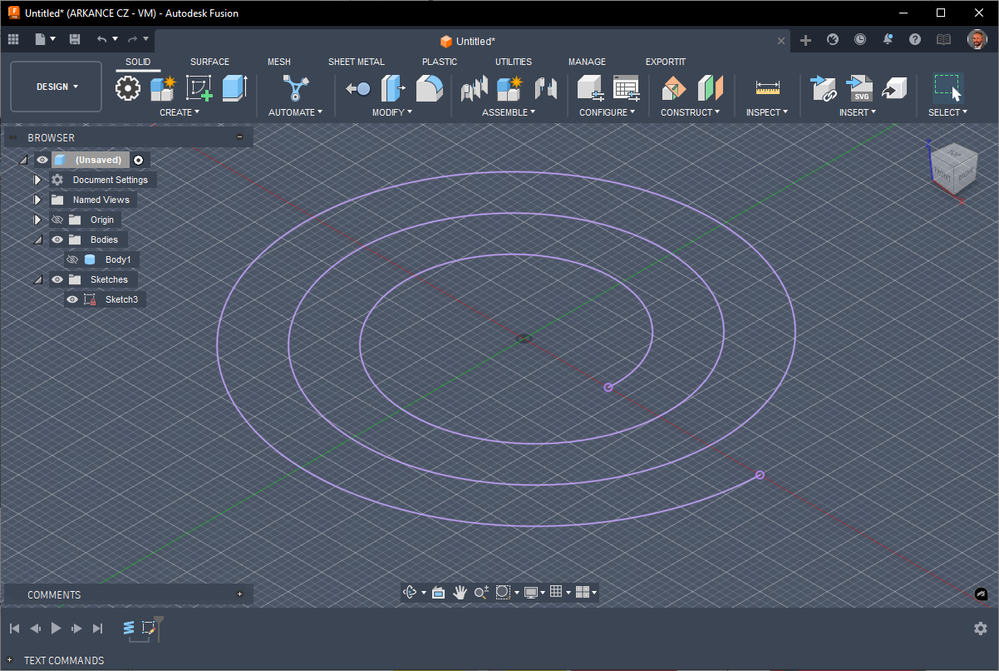
Task: Toggle visibility of the Origin folder
Action: point(57,220)
